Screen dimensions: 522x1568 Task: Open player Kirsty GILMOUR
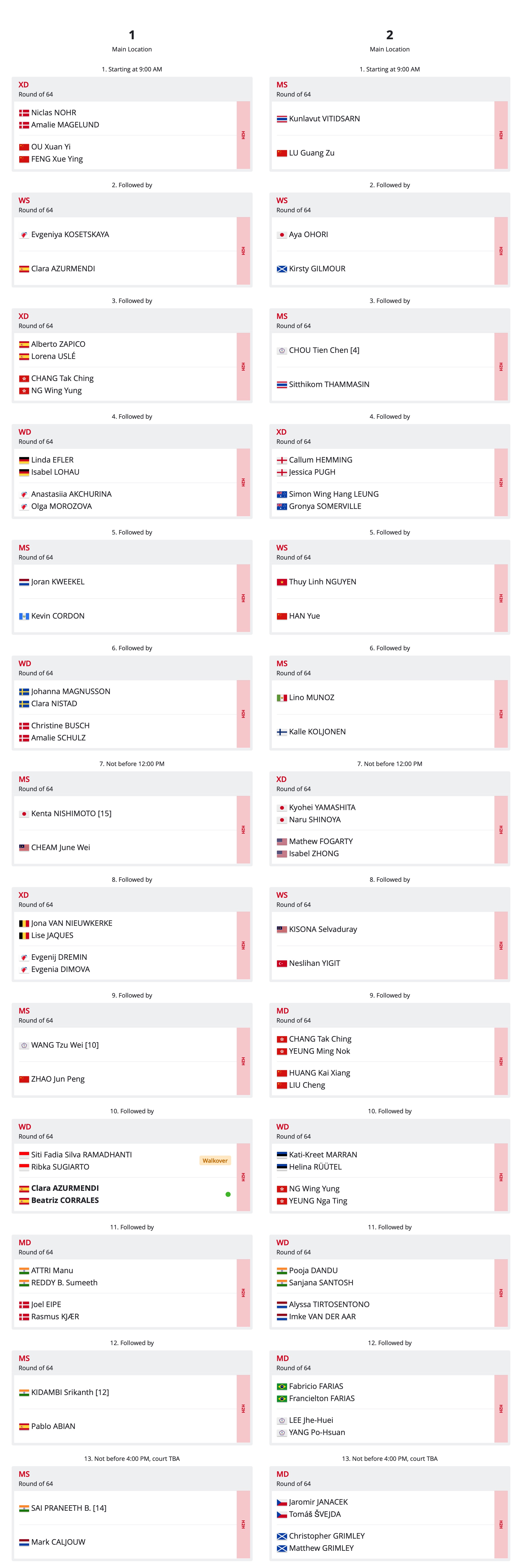[x=317, y=269]
